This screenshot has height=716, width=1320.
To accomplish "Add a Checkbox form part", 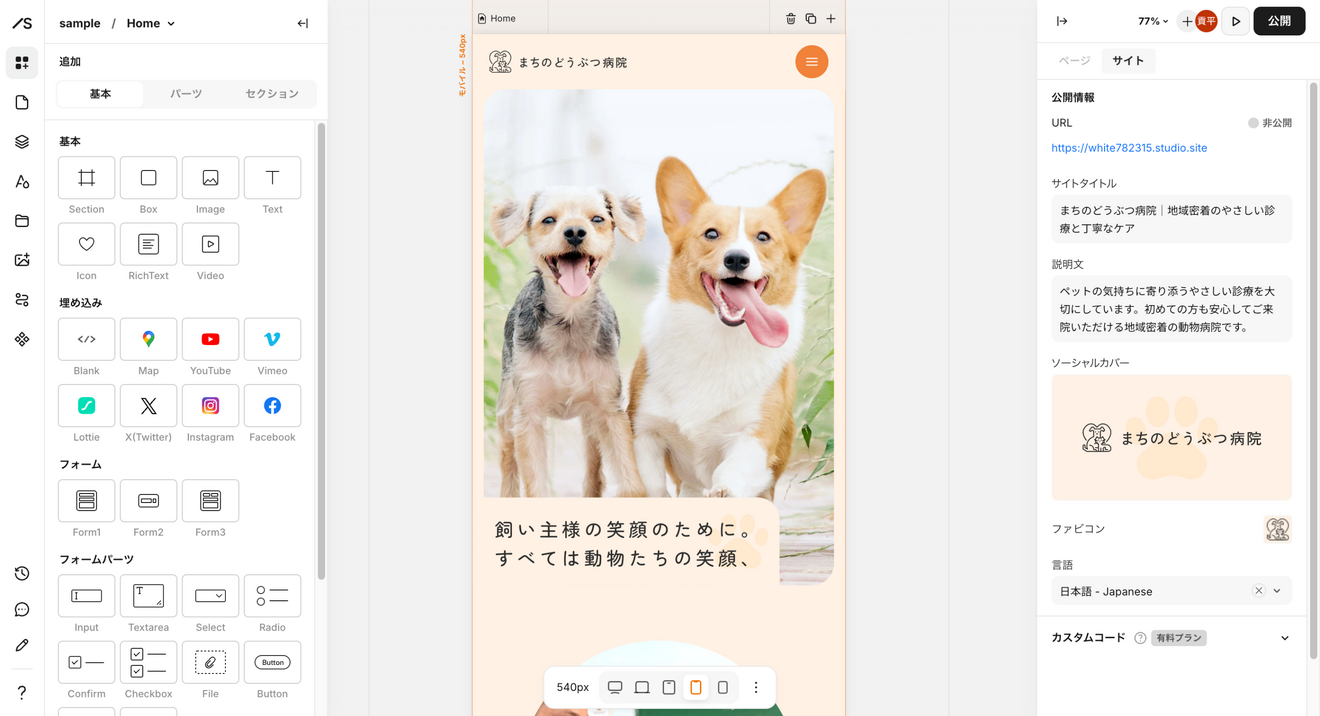I will 148,662.
